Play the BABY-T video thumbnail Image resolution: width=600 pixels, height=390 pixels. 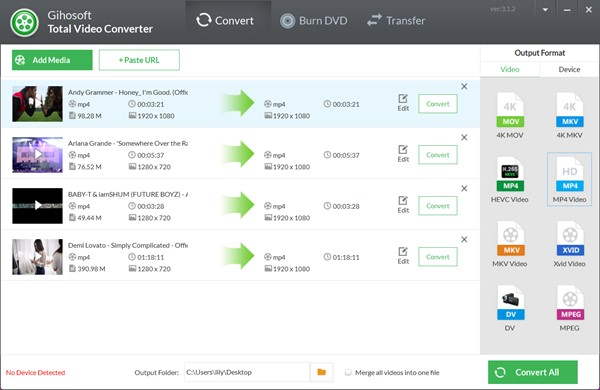coord(37,206)
